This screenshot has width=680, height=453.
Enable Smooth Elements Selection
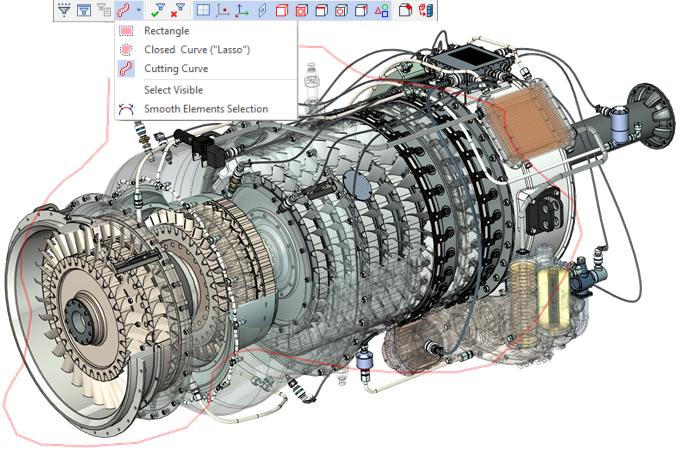pyautogui.click(x=206, y=109)
